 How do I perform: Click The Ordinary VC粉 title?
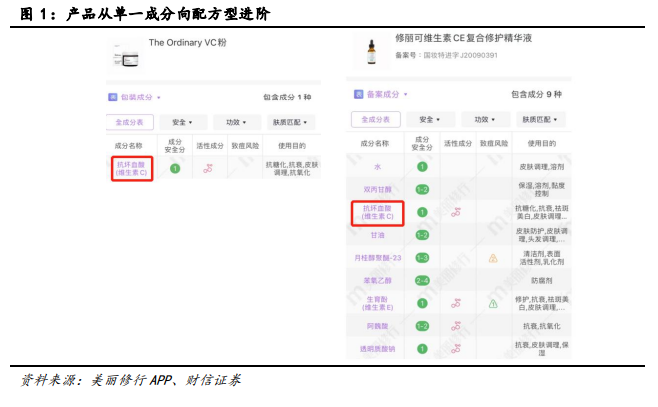188,43
